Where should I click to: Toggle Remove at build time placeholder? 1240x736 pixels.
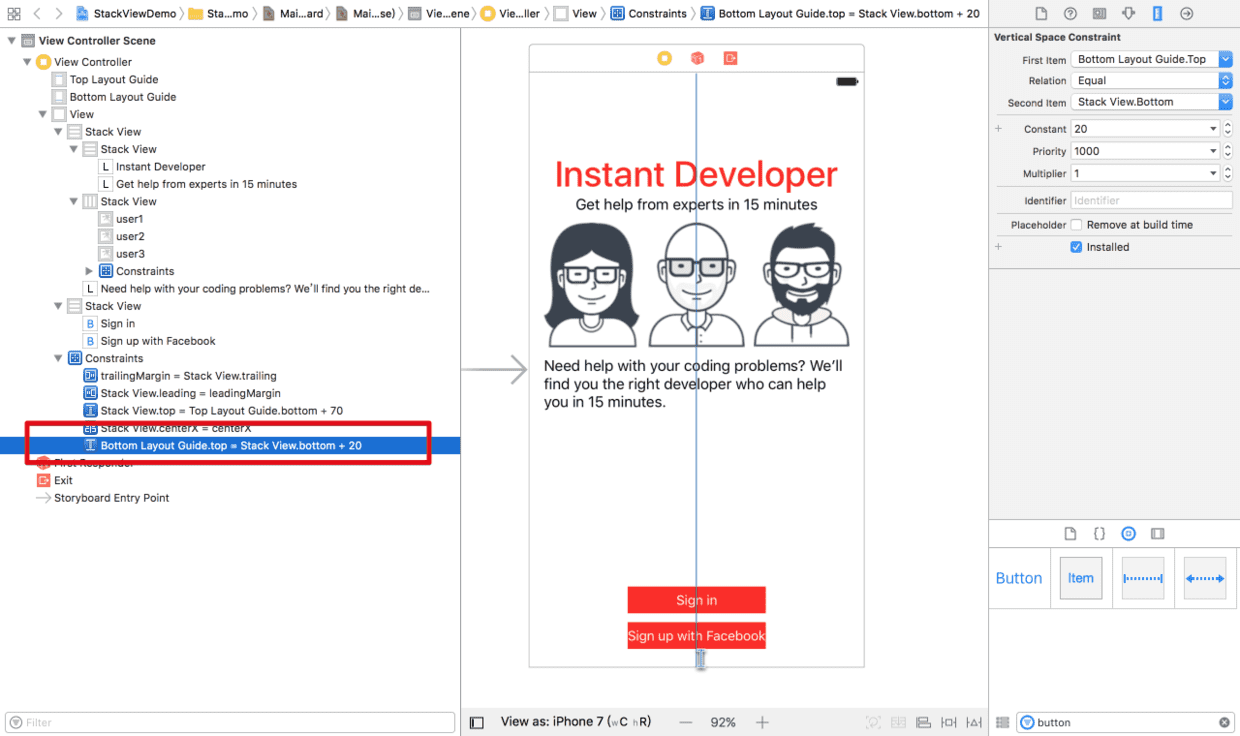pos(1076,225)
